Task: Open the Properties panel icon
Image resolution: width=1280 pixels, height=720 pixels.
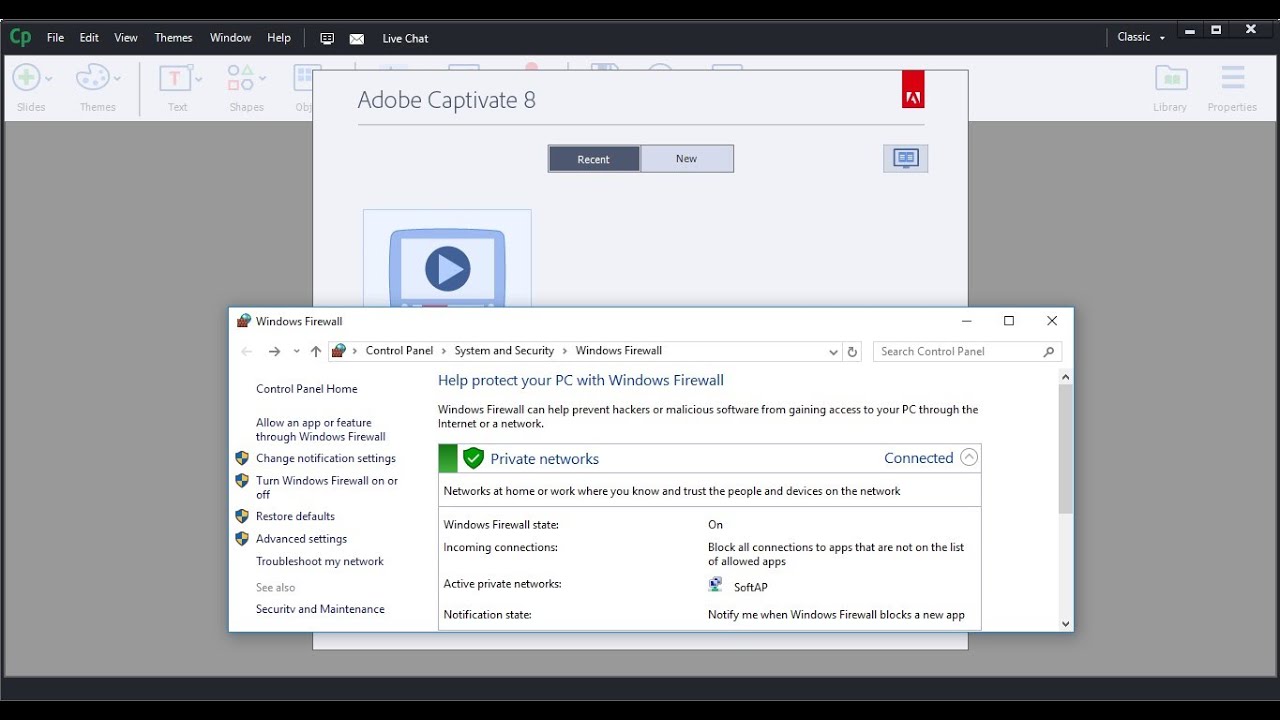Action: click(x=1233, y=77)
